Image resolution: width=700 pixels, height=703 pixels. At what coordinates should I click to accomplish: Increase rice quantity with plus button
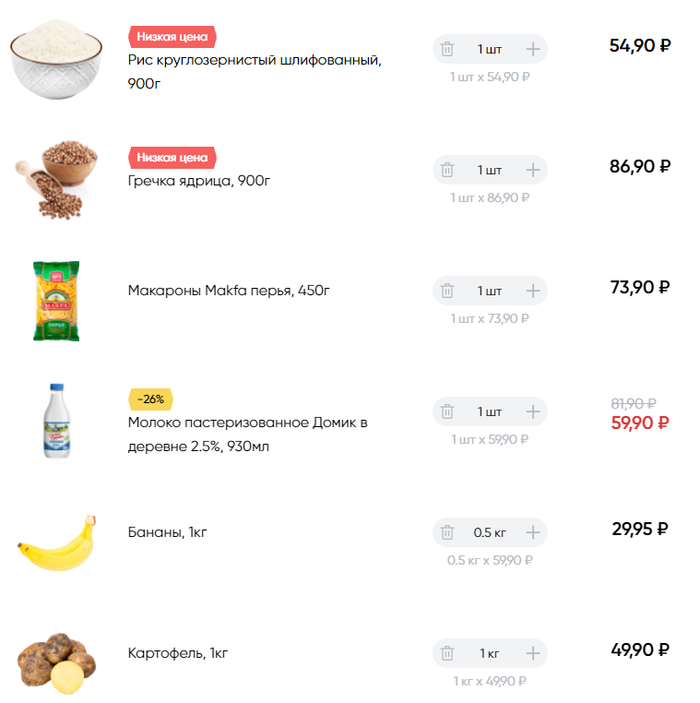pyautogui.click(x=533, y=49)
